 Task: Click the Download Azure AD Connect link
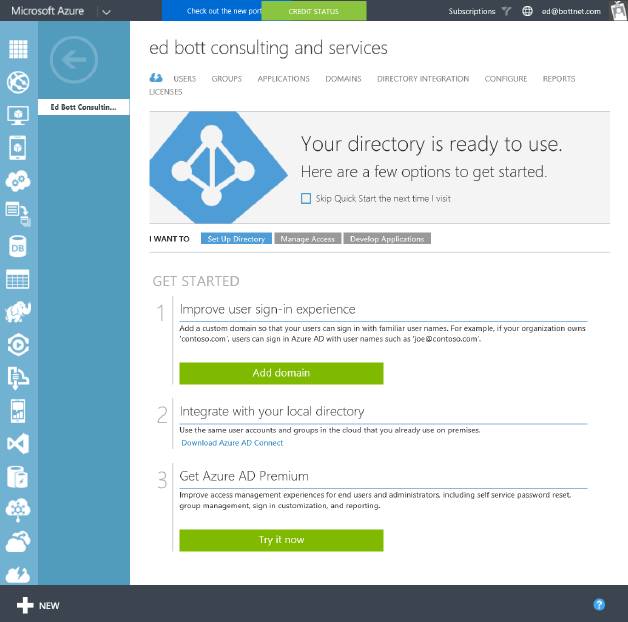pyautogui.click(x=231, y=442)
